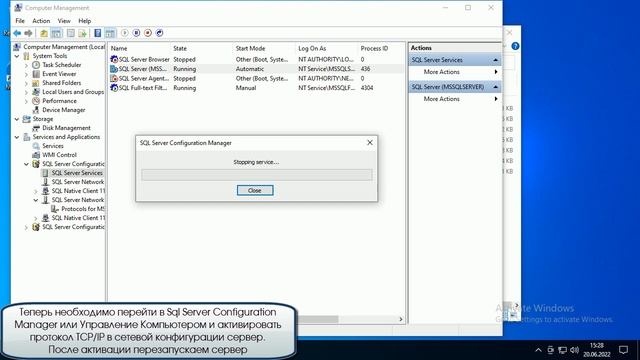Select the SQL Full-text Filter service row
Viewport: 640px width, 360px height.
[x=256, y=88]
